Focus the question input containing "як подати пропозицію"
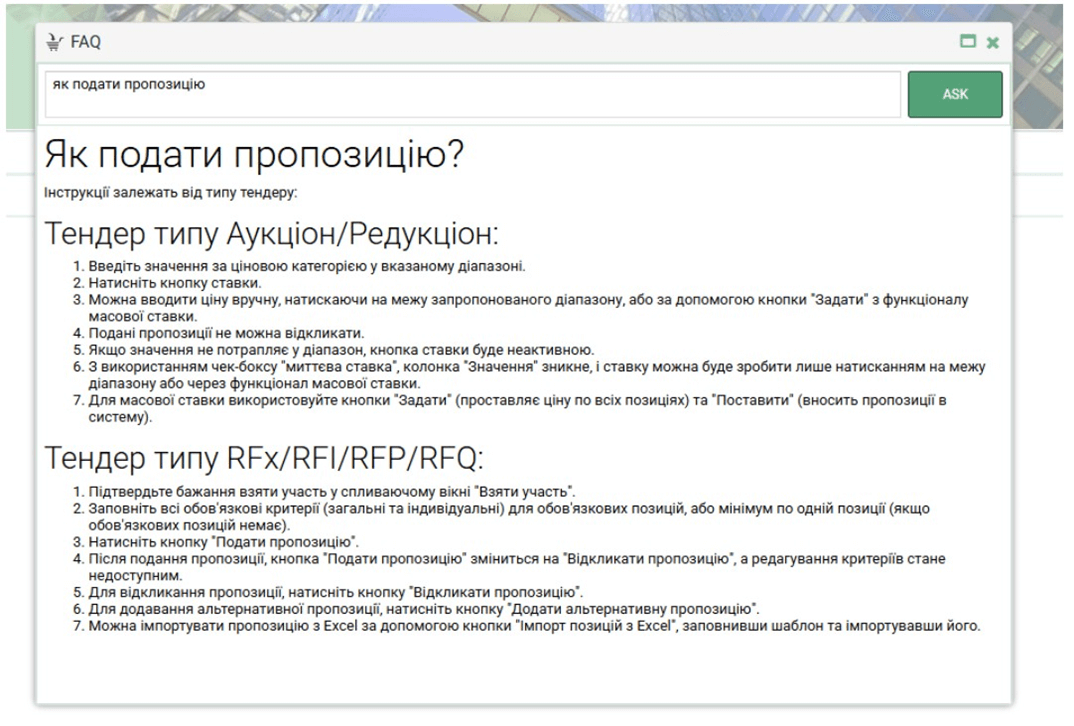The image size is (1074, 726). (x=472, y=94)
